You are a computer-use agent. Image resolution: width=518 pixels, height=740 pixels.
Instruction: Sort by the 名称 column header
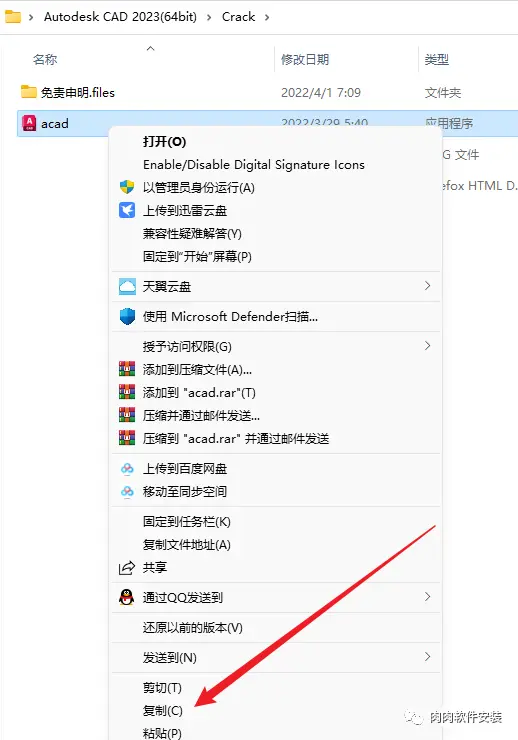pos(45,59)
